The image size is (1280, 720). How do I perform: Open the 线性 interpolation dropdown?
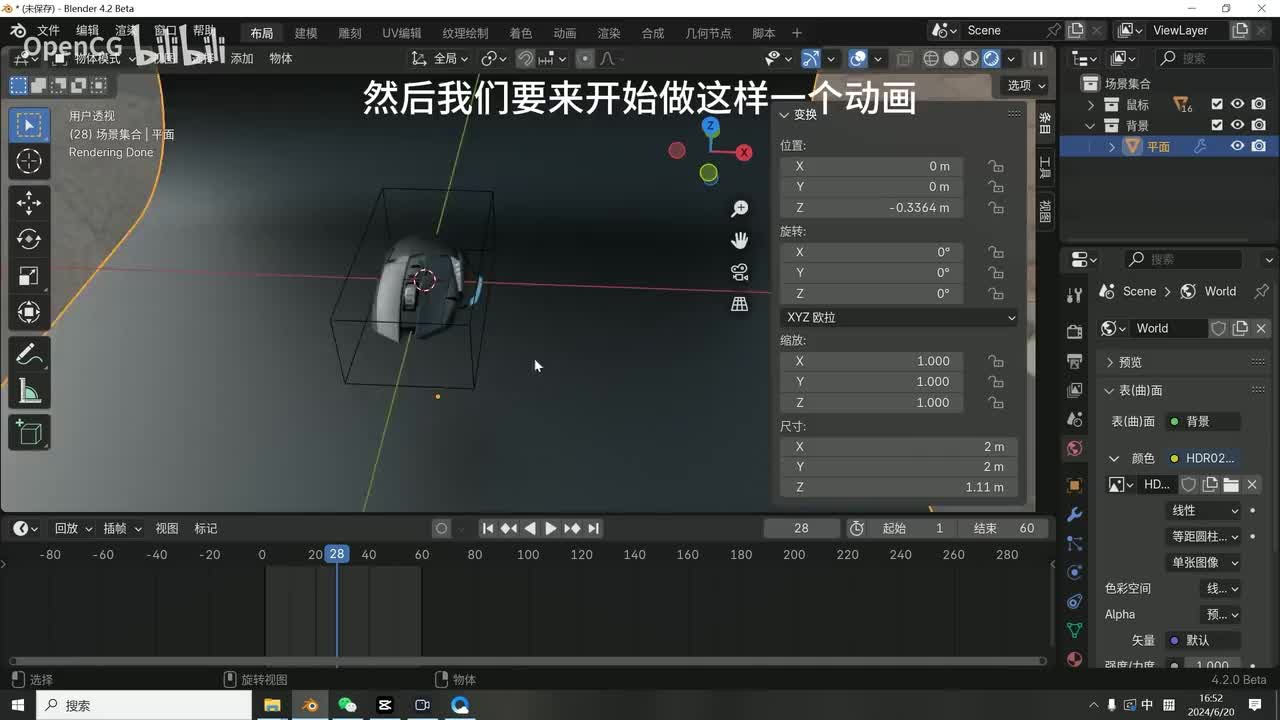tap(1205, 510)
